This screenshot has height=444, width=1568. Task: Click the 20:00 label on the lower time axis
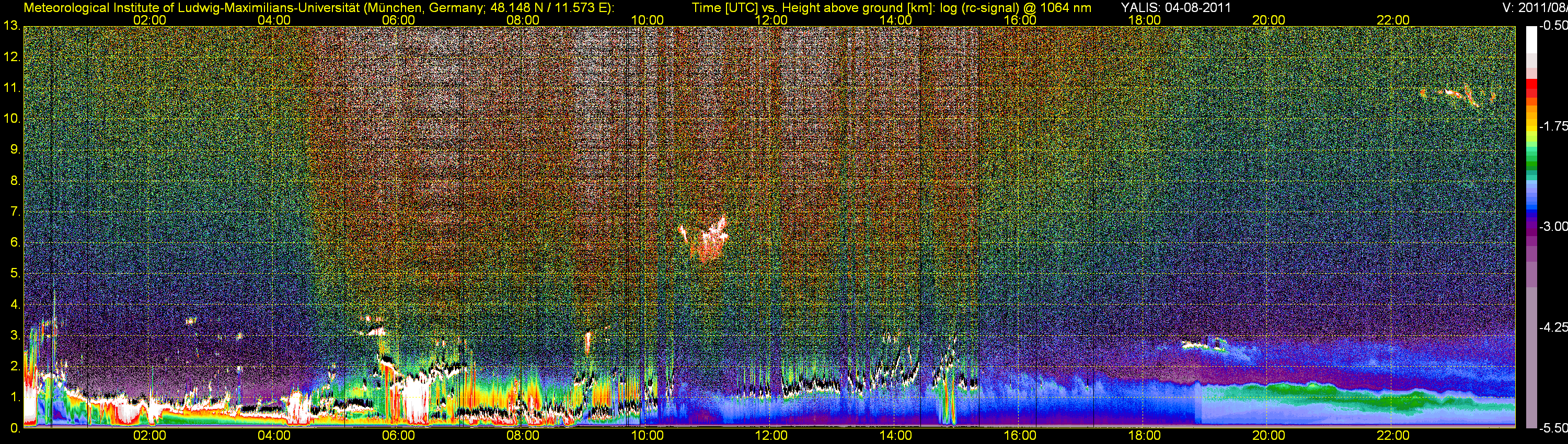(1269, 436)
